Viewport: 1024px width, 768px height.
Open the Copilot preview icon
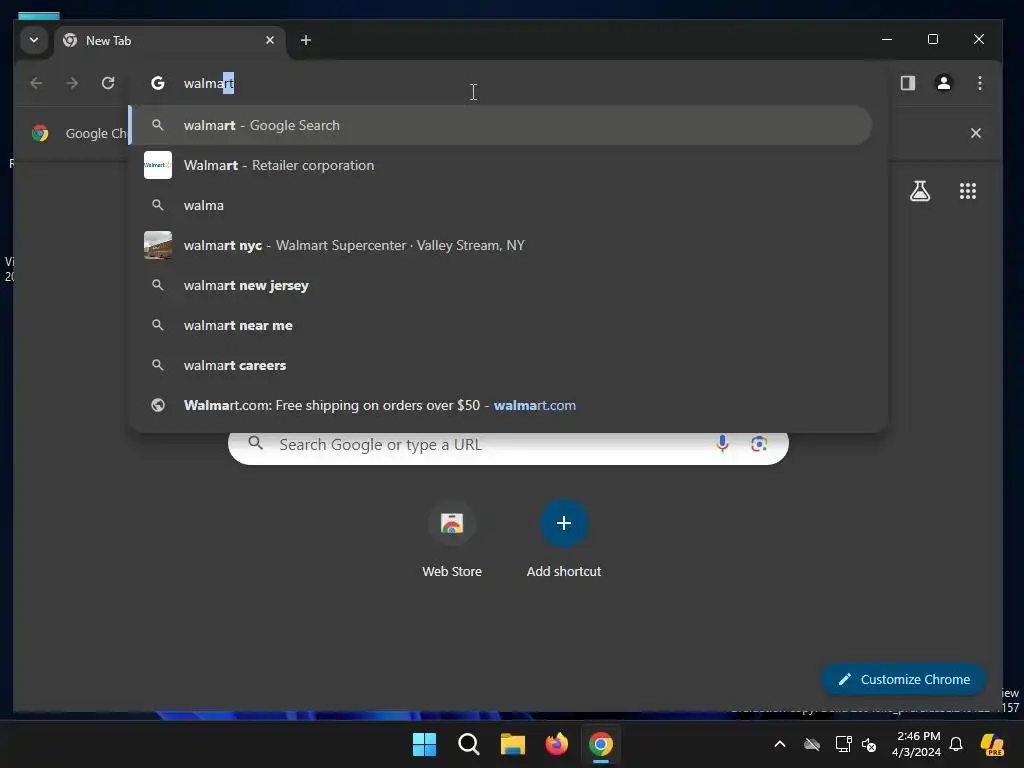[993, 744]
